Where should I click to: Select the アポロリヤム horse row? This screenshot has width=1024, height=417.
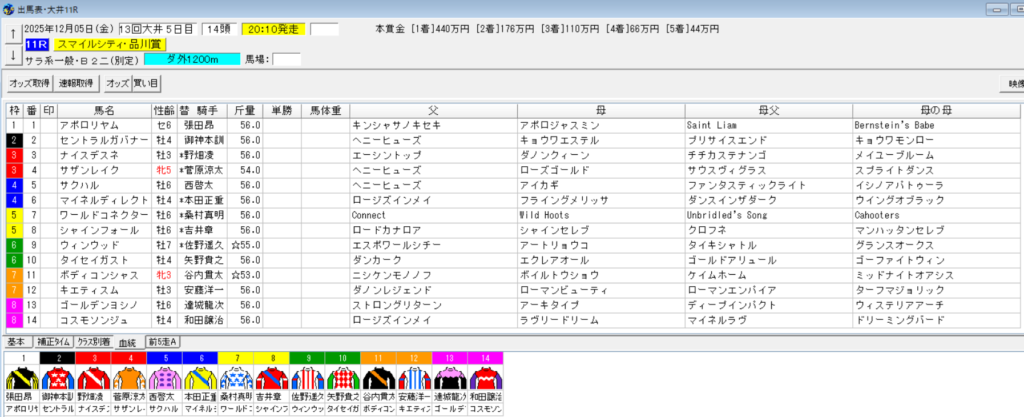[x=90, y=125]
